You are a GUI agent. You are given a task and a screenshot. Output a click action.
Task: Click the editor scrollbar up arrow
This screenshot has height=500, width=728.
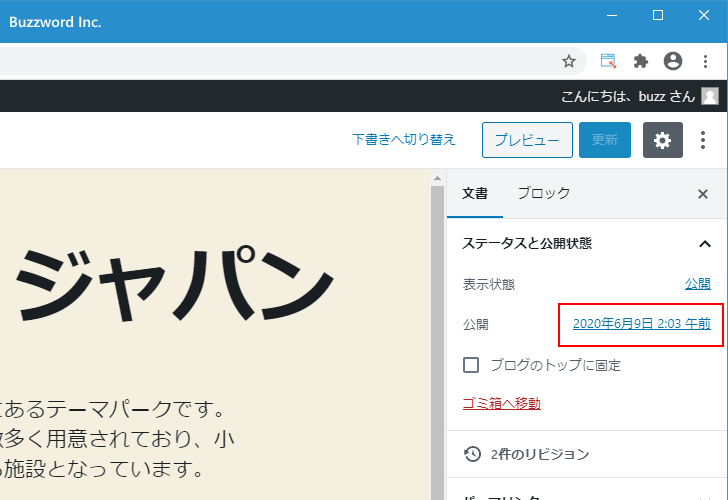tap(437, 178)
